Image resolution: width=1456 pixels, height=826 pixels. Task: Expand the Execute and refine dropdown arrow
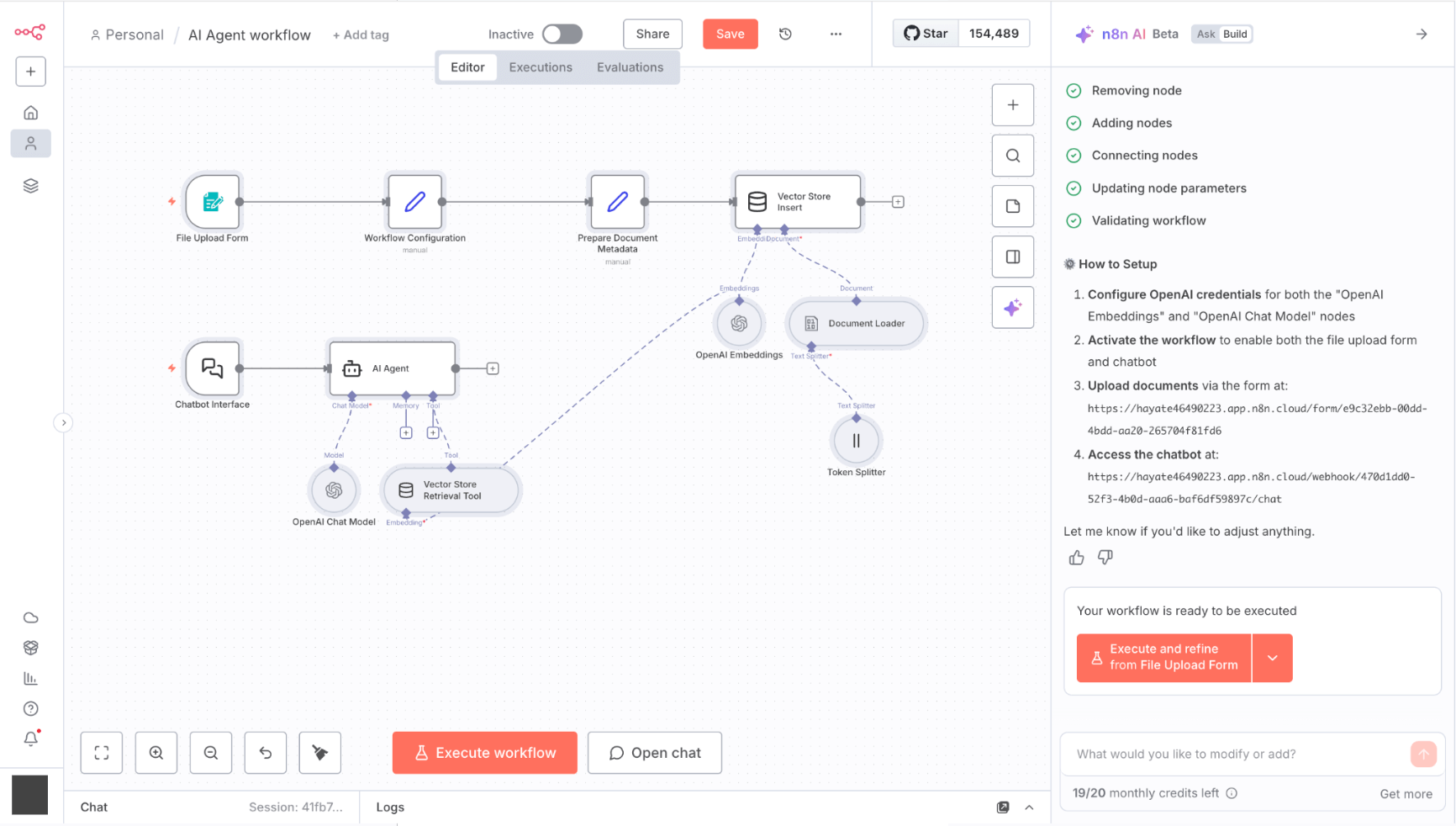1272,658
